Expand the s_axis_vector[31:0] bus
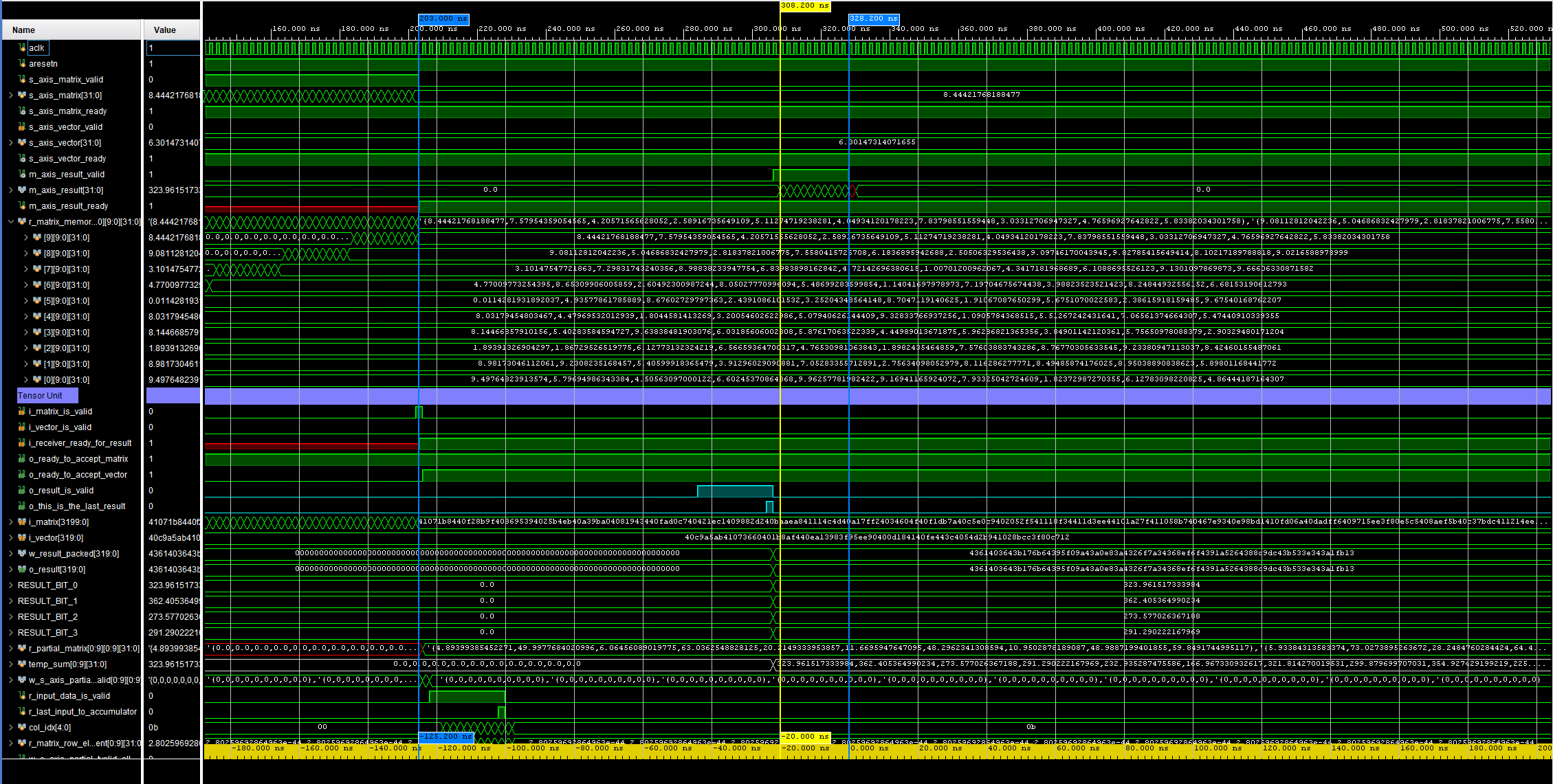 click(10, 143)
